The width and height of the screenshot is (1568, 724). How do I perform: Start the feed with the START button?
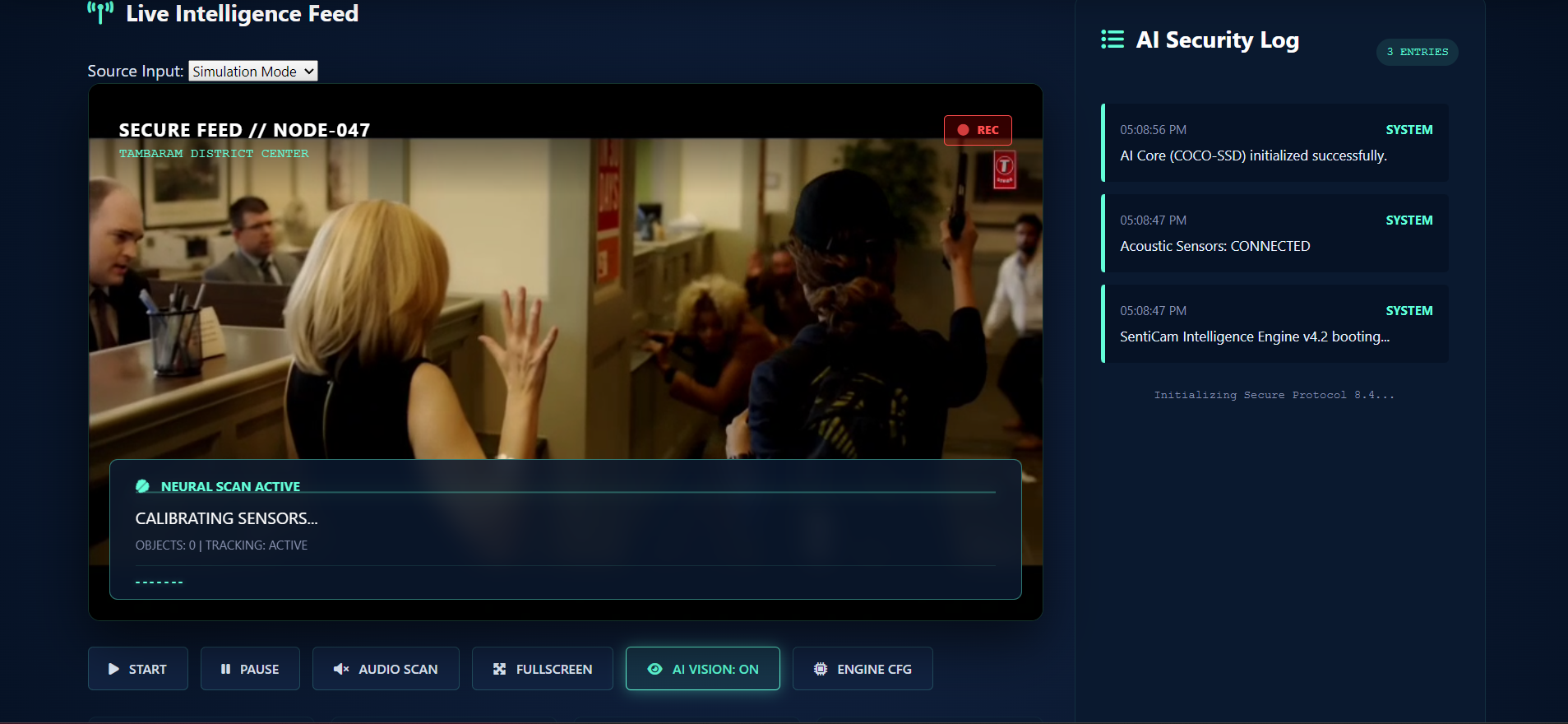tap(138, 669)
